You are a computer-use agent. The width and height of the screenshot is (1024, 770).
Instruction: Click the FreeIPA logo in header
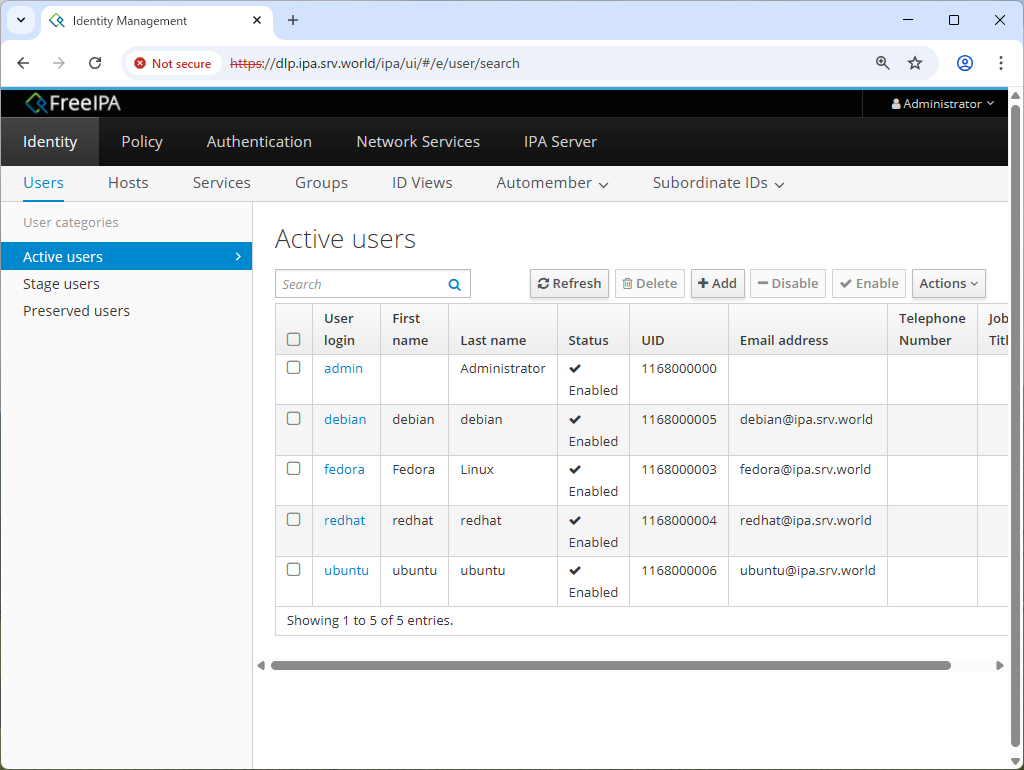[73, 103]
